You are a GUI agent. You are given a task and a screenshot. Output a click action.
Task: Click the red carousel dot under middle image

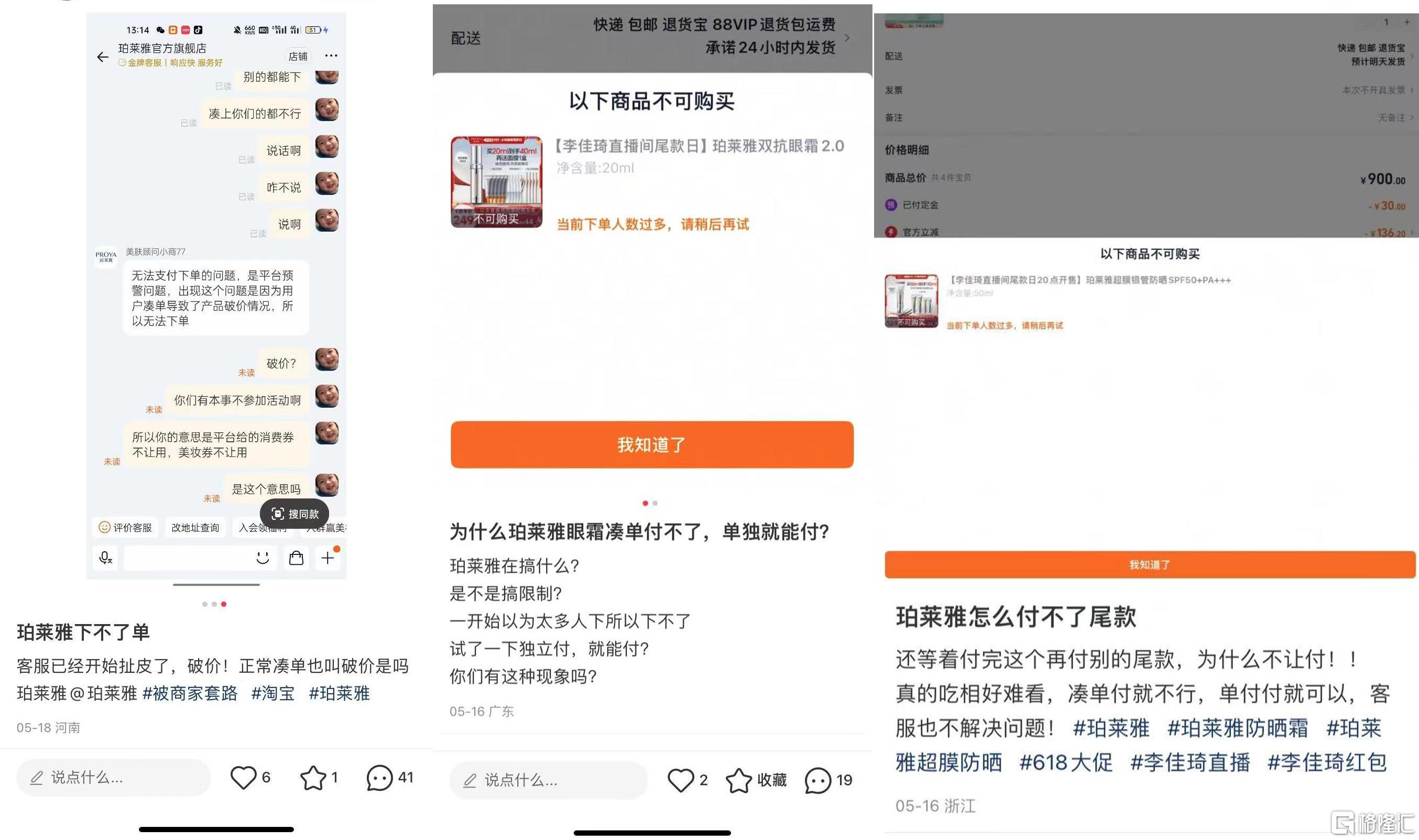coord(645,503)
